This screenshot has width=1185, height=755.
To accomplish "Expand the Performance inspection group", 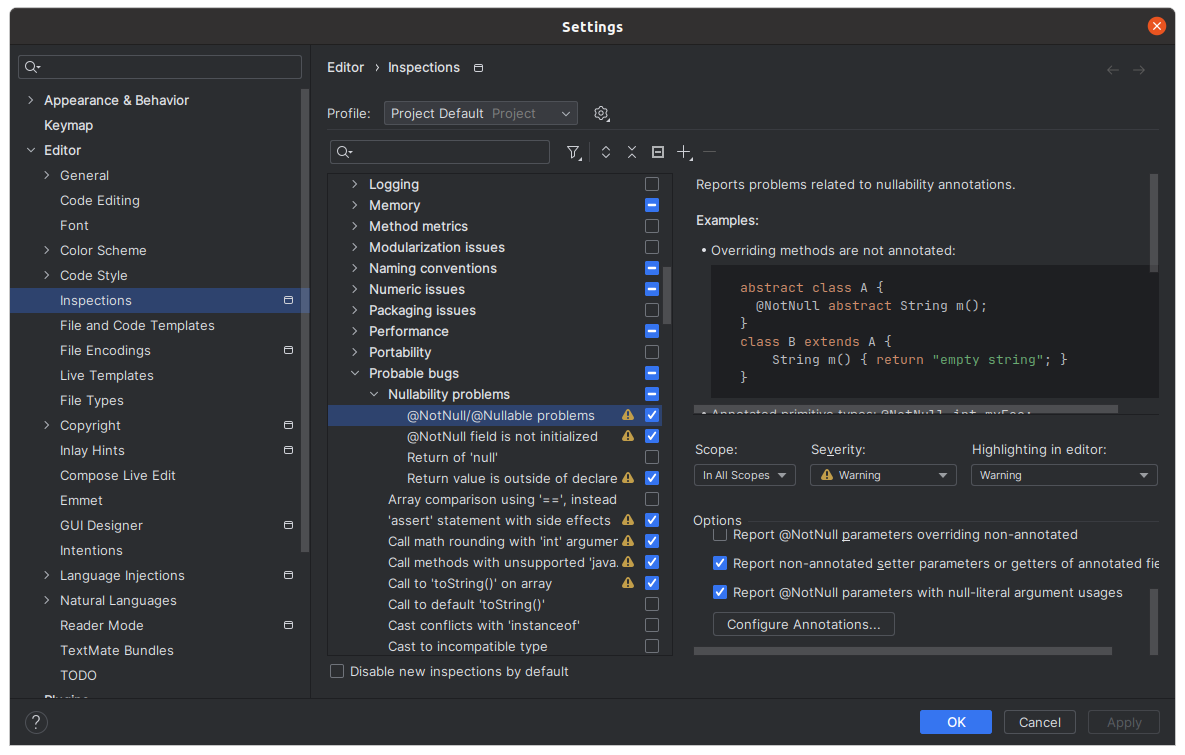I will (355, 331).
